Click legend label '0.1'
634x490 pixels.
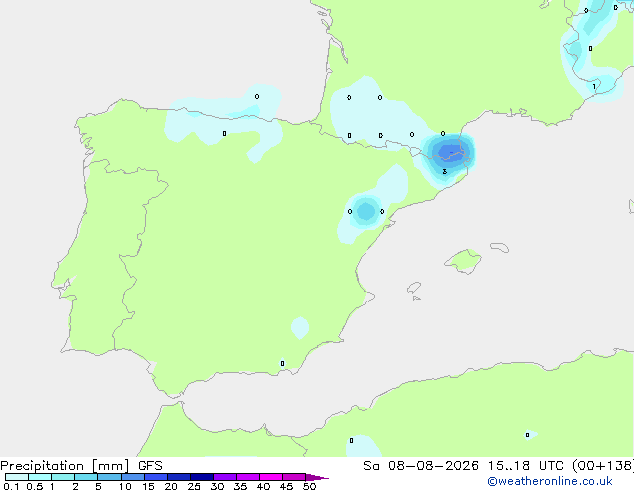tap(11, 486)
